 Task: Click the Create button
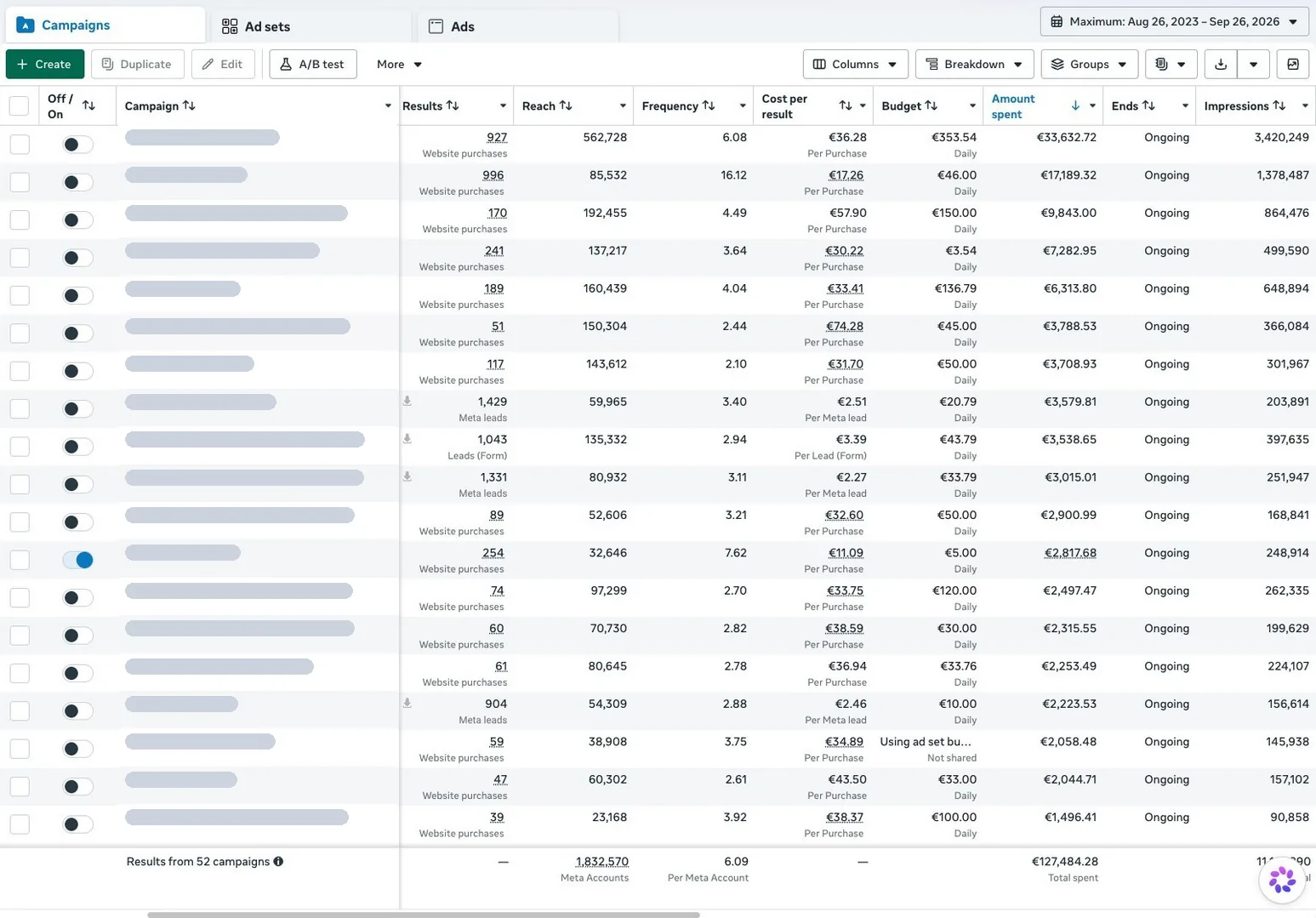pyautogui.click(x=45, y=64)
